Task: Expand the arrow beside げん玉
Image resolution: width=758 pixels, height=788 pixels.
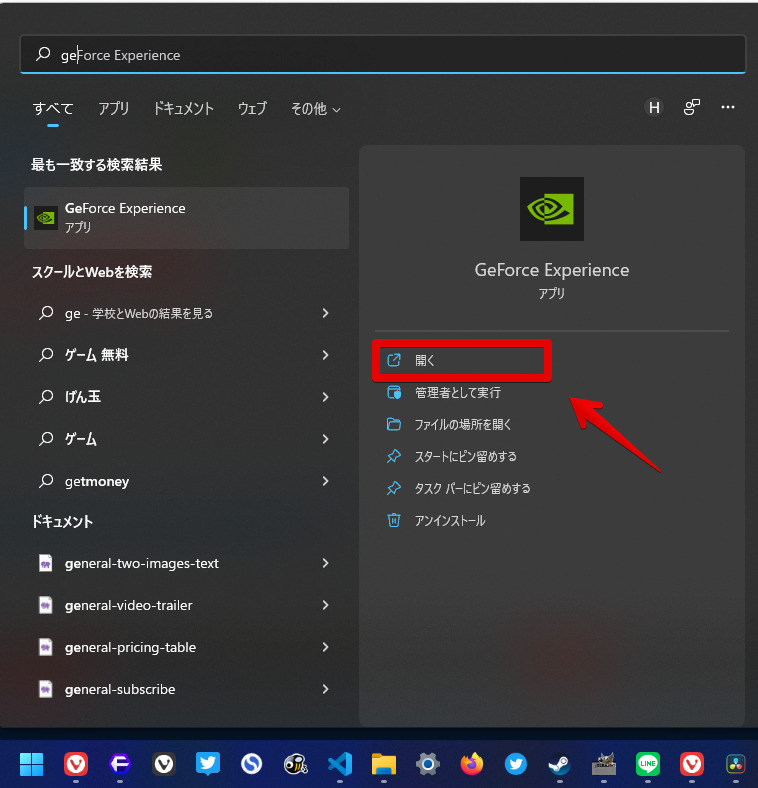Action: (325, 397)
